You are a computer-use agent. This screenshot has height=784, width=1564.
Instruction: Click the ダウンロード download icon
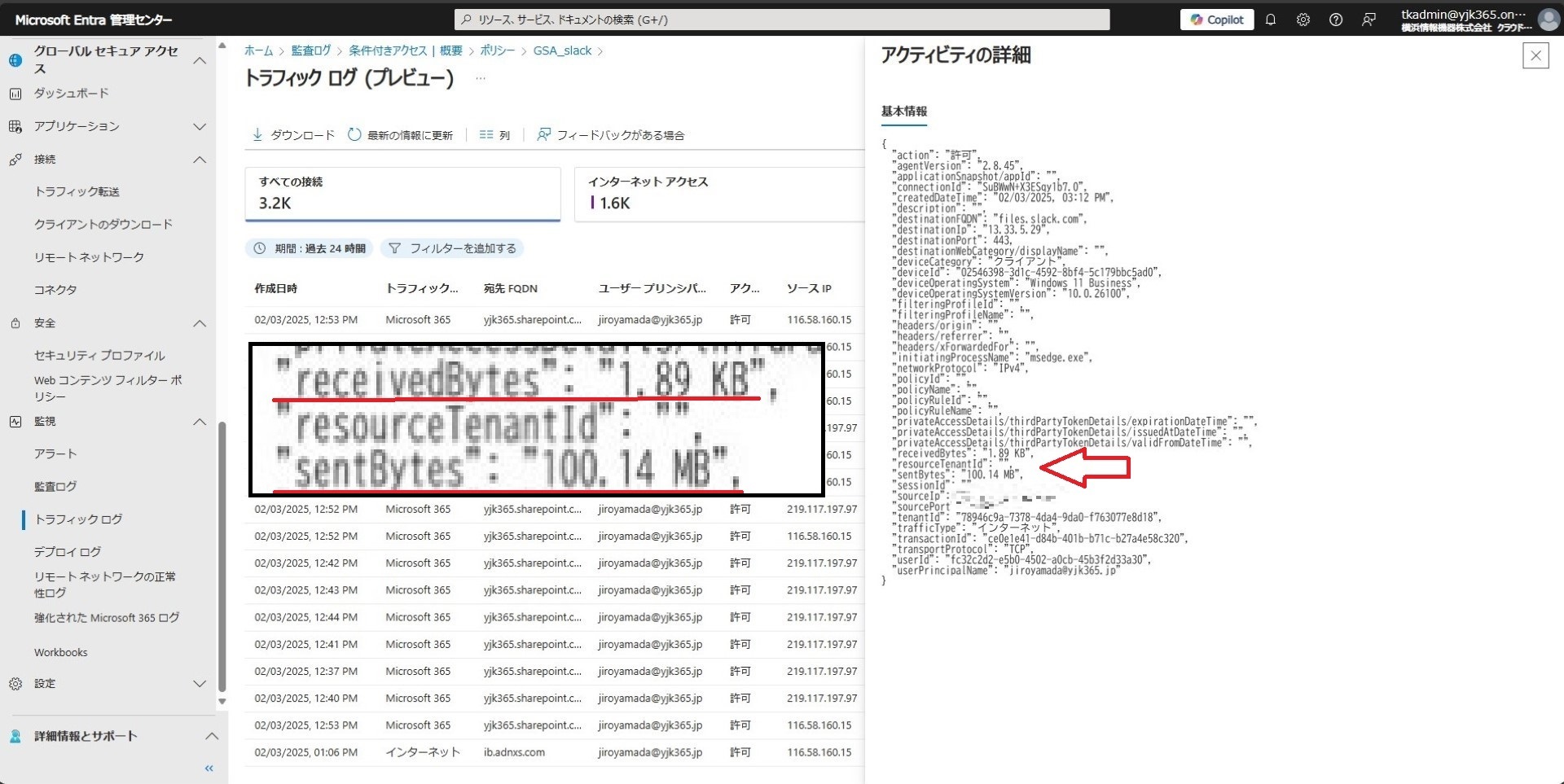(257, 135)
